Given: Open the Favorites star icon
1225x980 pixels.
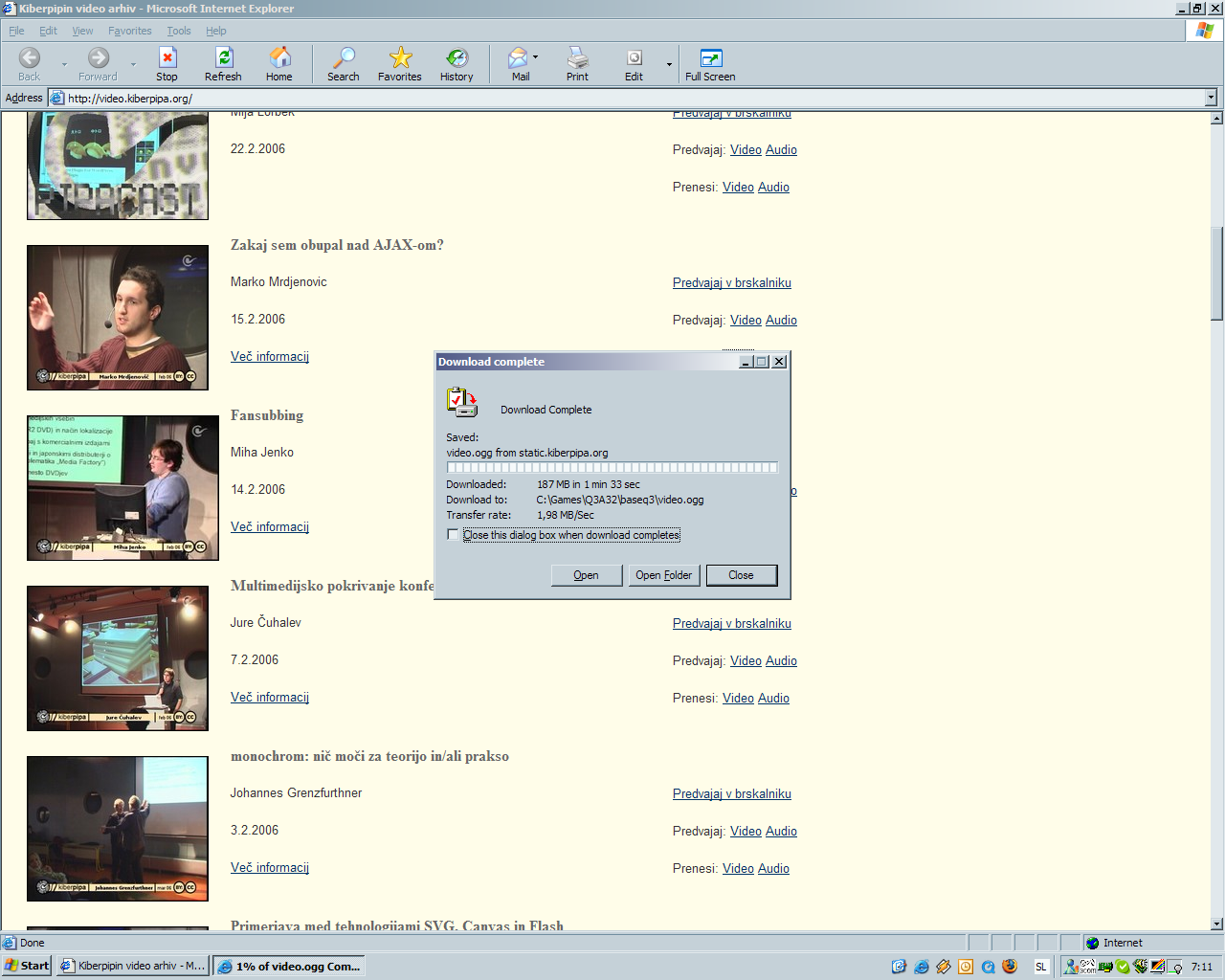Looking at the screenshot, I should [400, 57].
